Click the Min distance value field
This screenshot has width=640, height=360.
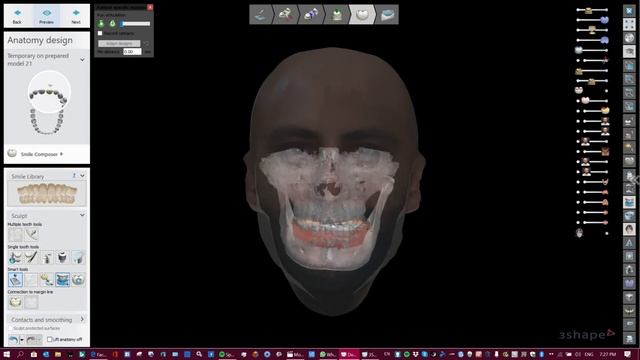(132, 51)
